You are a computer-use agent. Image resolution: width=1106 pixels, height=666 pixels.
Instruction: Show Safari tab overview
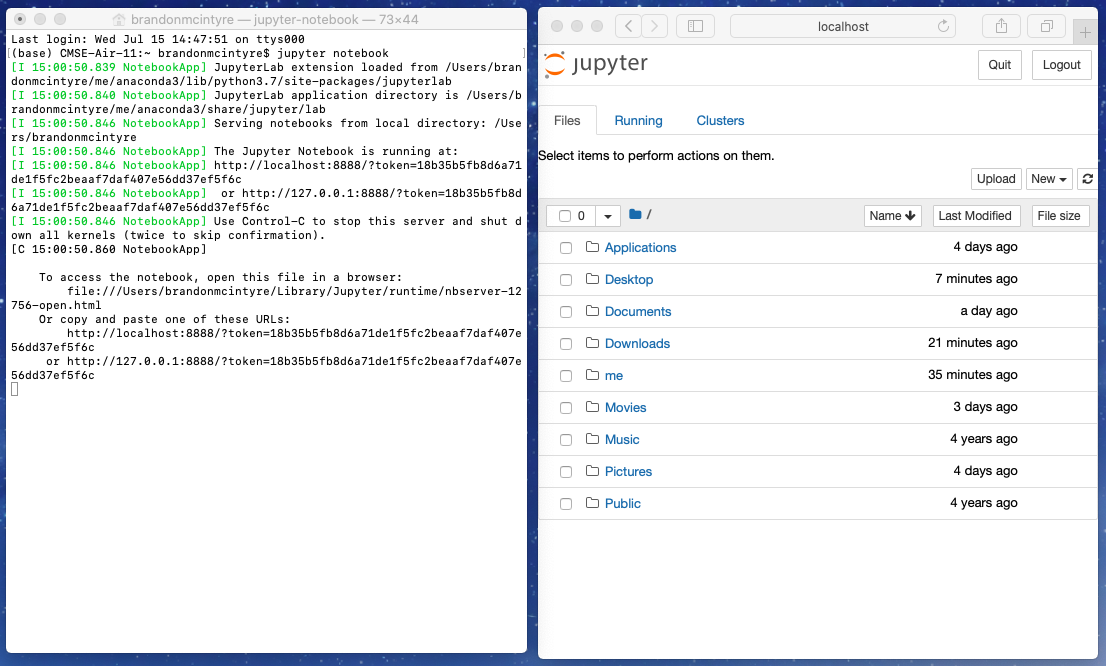point(1047,26)
